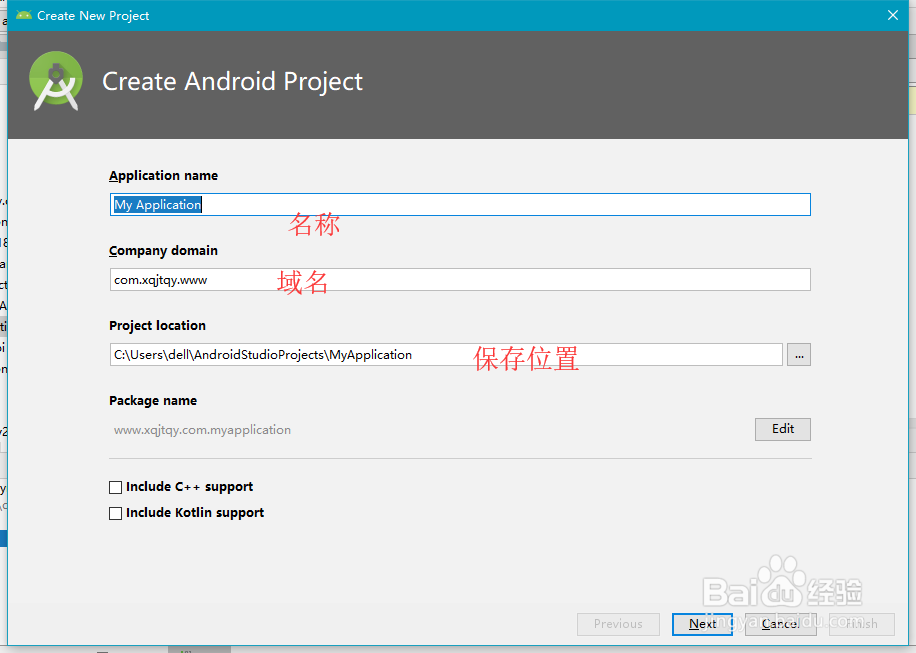The width and height of the screenshot is (916, 653).
Task: Click the Android robot logo in the header
Action: point(55,81)
